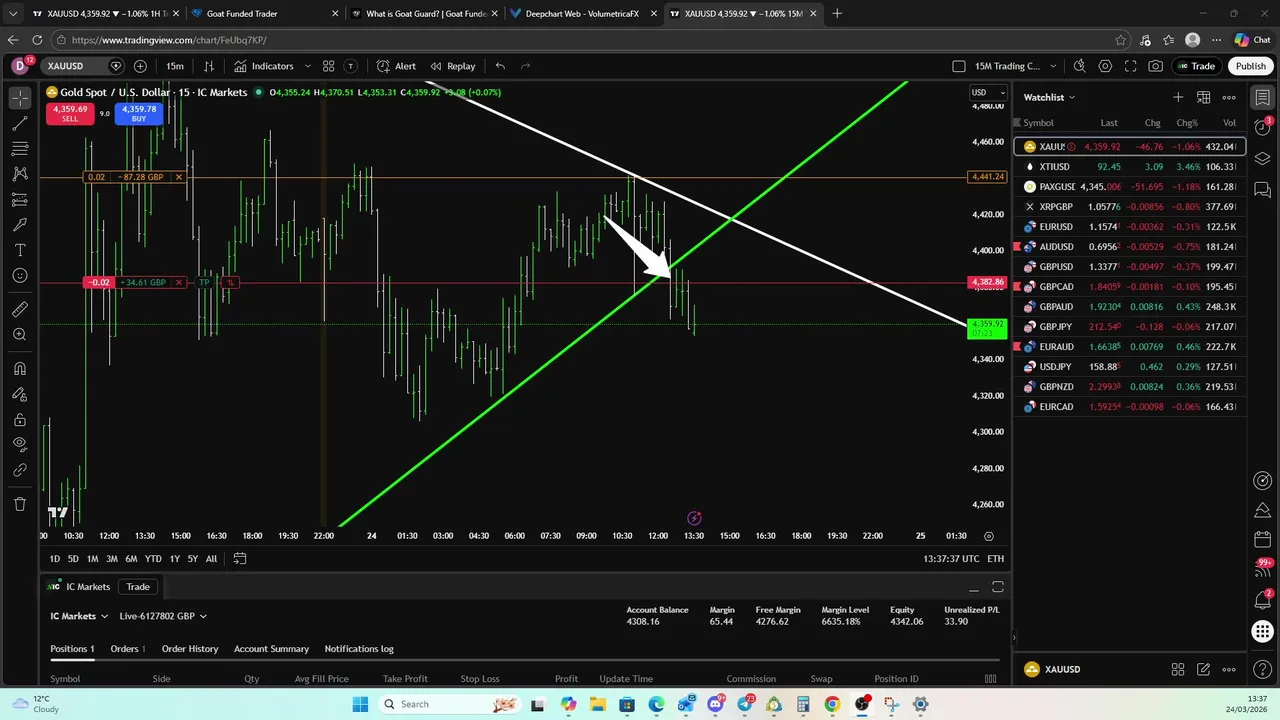Click the blue BUY 4,359.78 button
This screenshot has width=1280, height=720.
click(x=139, y=113)
